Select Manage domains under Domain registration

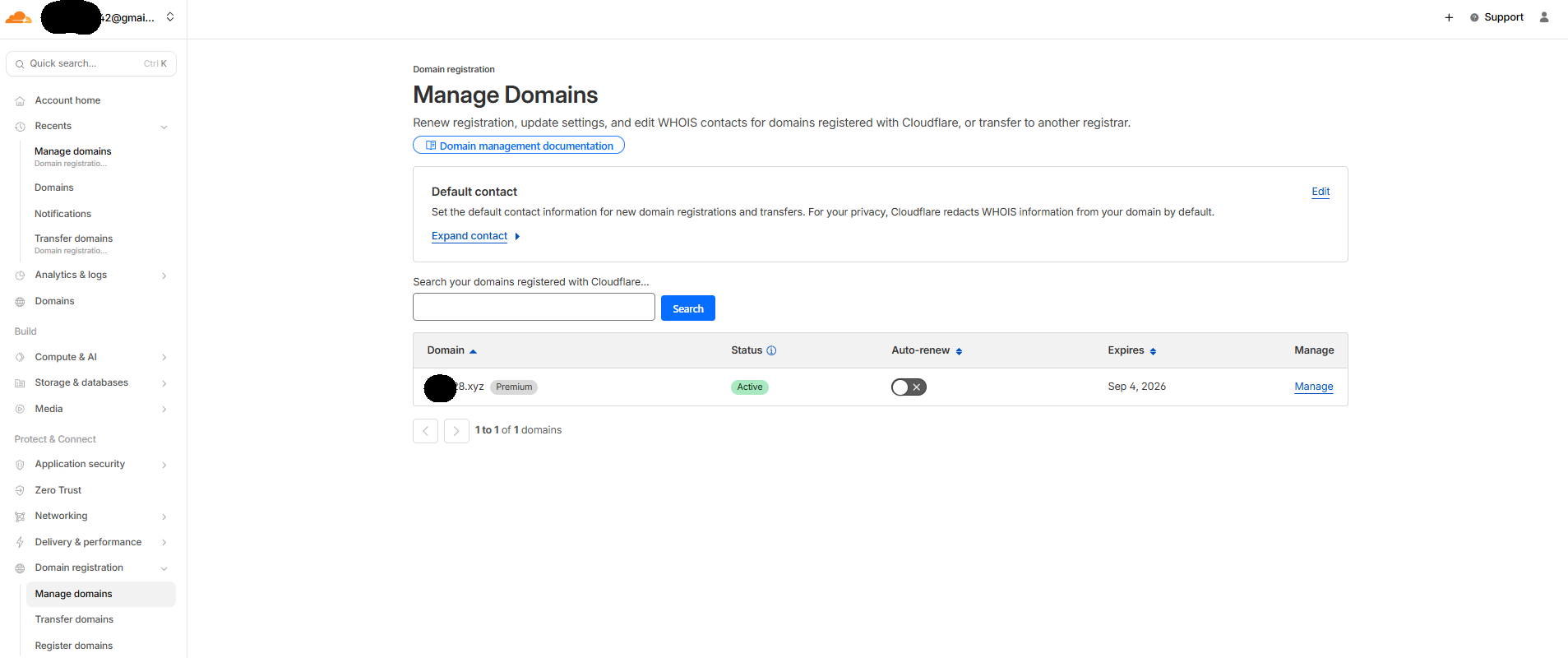(100, 594)
